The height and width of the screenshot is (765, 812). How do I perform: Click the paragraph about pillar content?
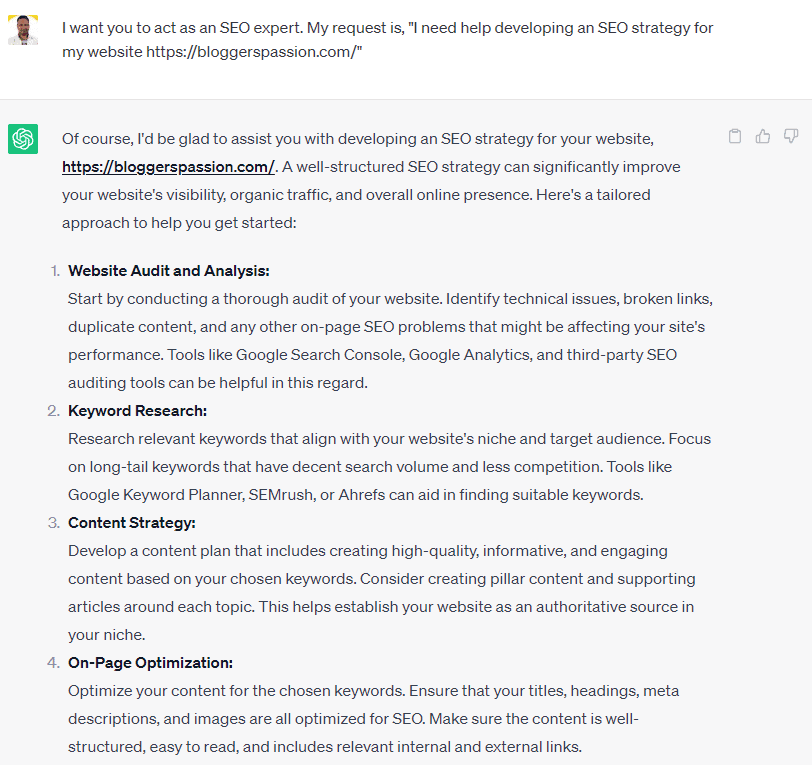tap(380, 593)
